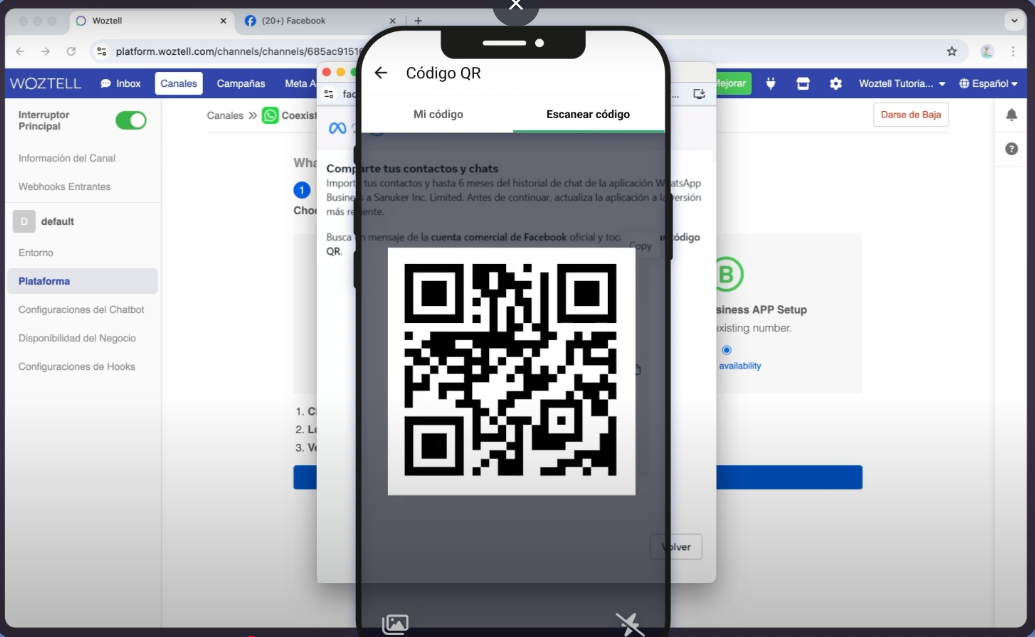Click the Woztell logo
Viewport: 1035px width, 637px height.
click(x=46, y=84)
